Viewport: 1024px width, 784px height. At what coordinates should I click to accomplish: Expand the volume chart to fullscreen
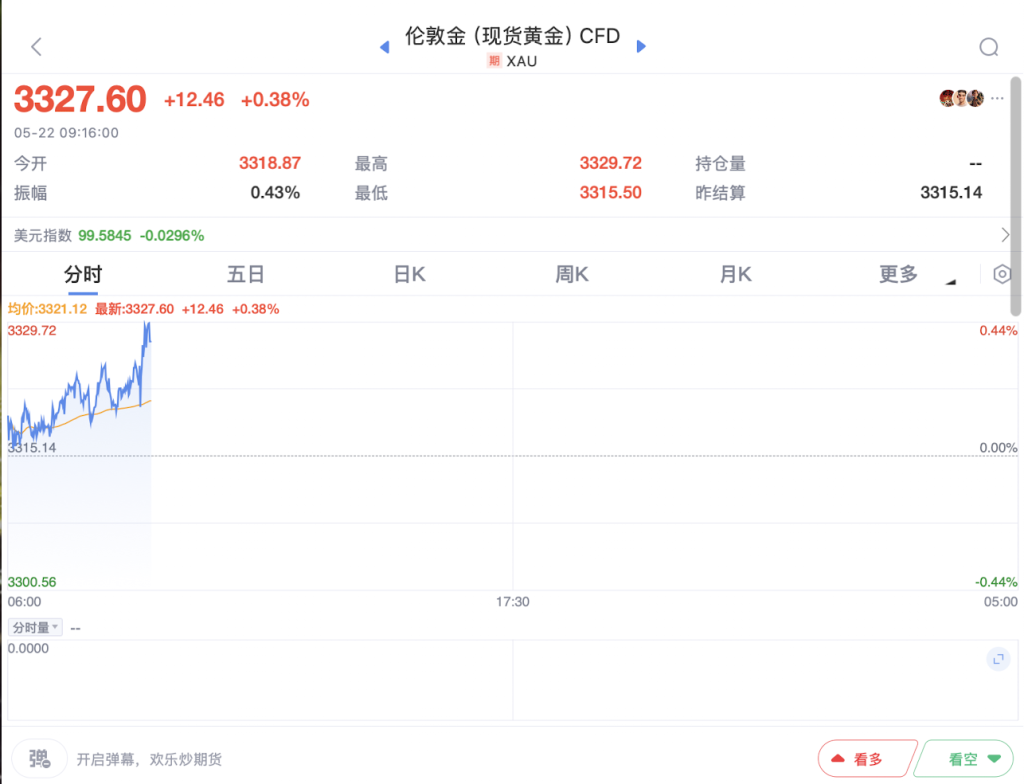(x=997, y=659)
